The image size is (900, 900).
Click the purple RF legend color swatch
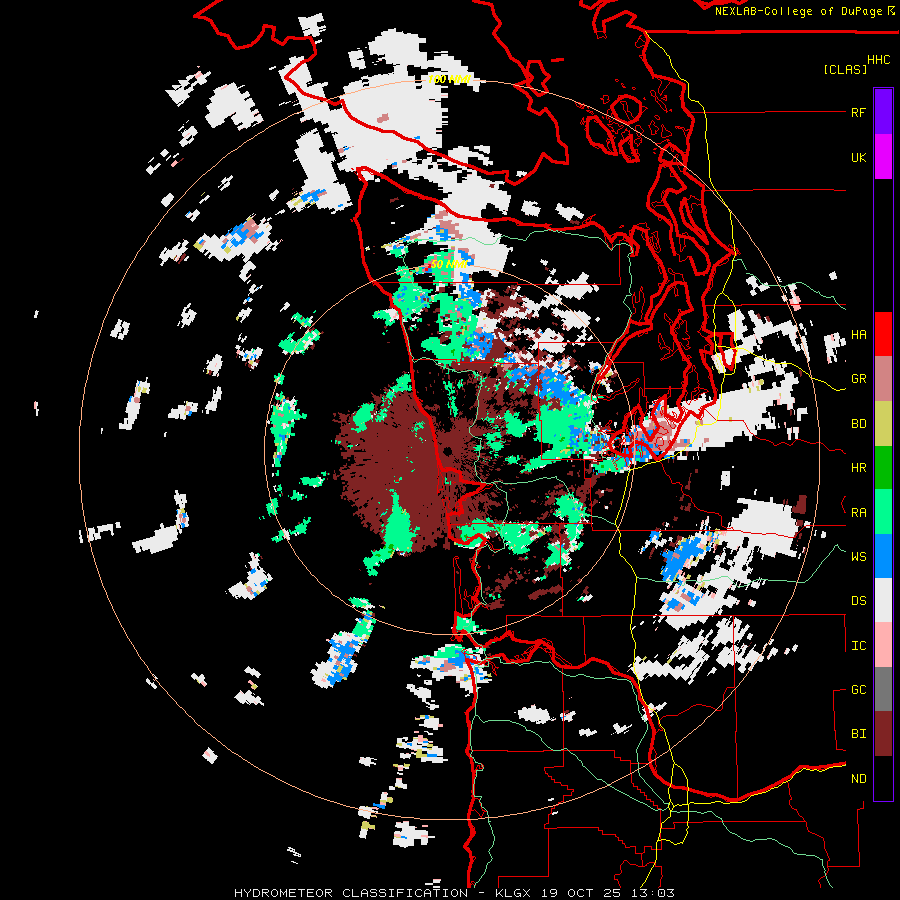pyautogui.click(x=883, y=112)
